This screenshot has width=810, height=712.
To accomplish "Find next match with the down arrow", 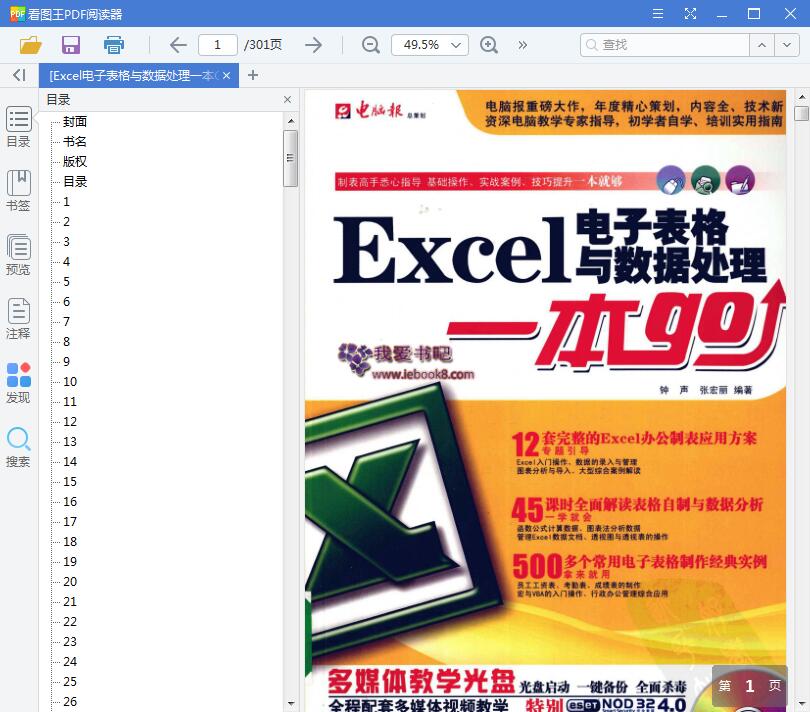I will click(787, 45).
